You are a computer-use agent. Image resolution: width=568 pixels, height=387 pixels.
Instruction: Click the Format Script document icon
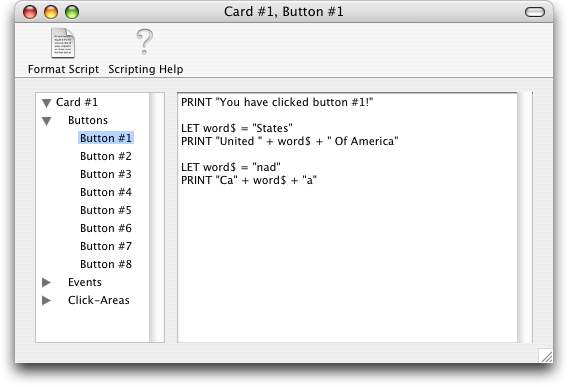[63, 43]
